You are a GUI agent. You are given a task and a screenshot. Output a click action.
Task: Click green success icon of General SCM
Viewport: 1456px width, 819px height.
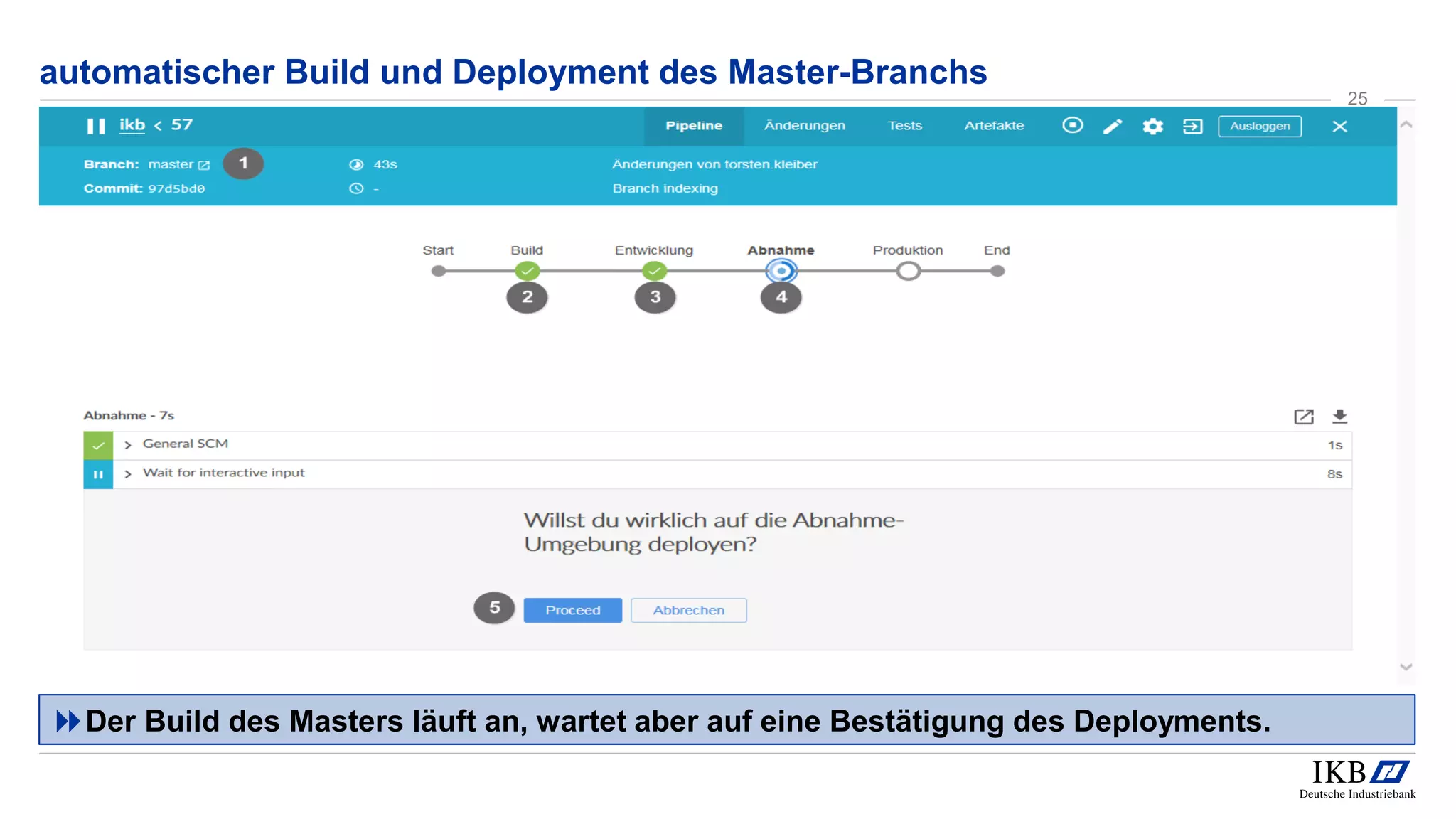coord(98,446)
